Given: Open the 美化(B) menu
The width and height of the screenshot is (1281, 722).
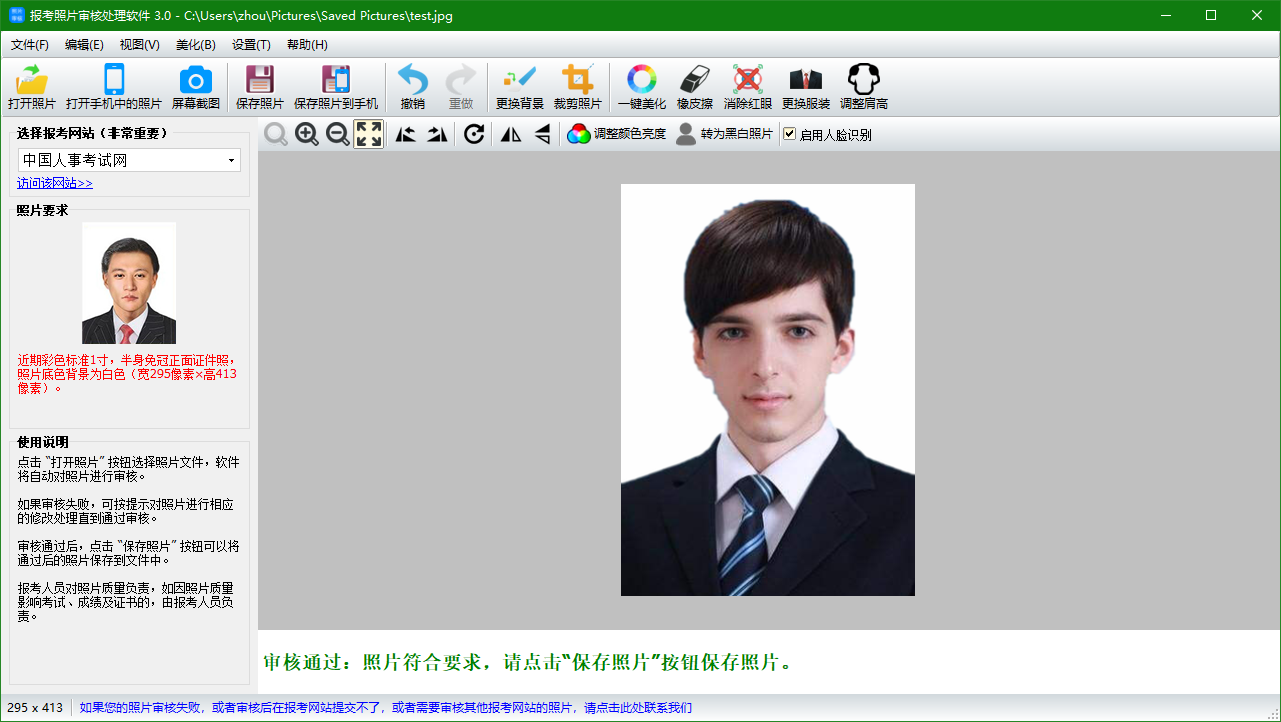Looking at the screenshot, I should tap(196, 45).
